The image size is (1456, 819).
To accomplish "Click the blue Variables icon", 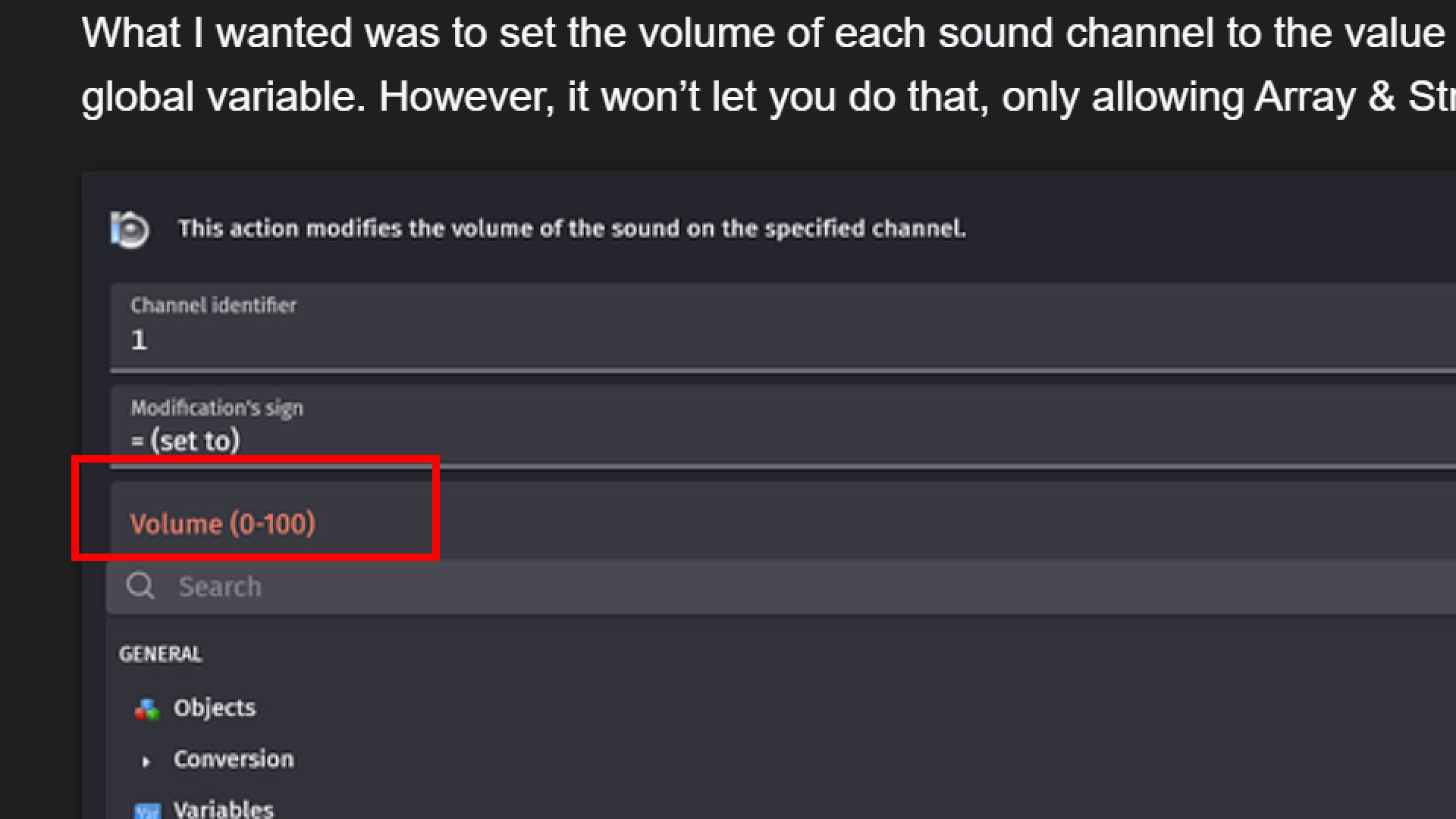I will 147,811.
